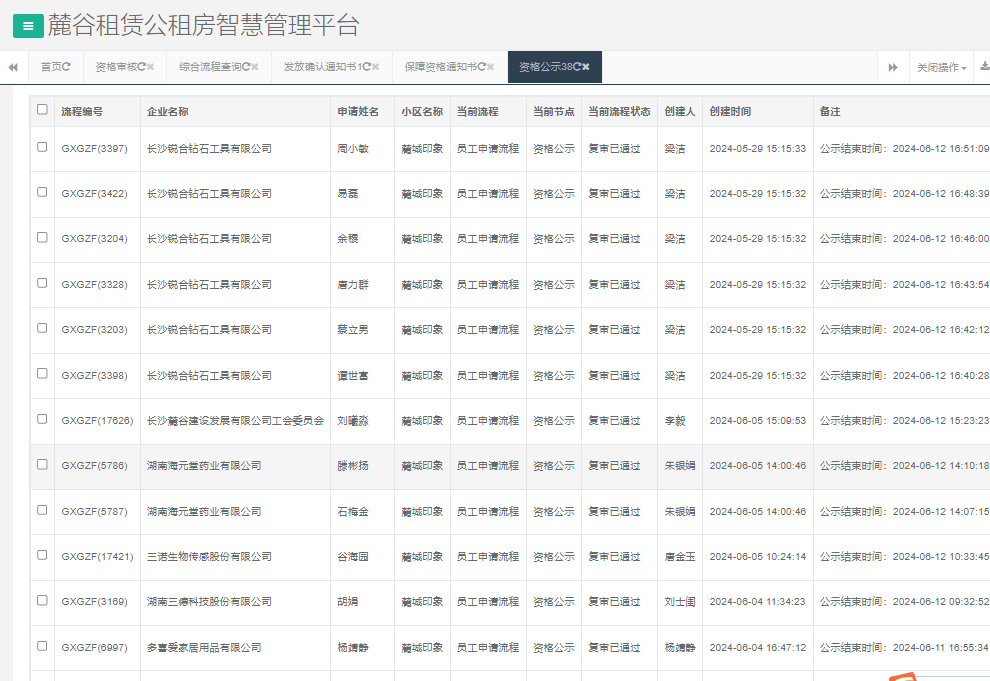Click the scroll-tabs-left double arrow icon

pos(12,67)
